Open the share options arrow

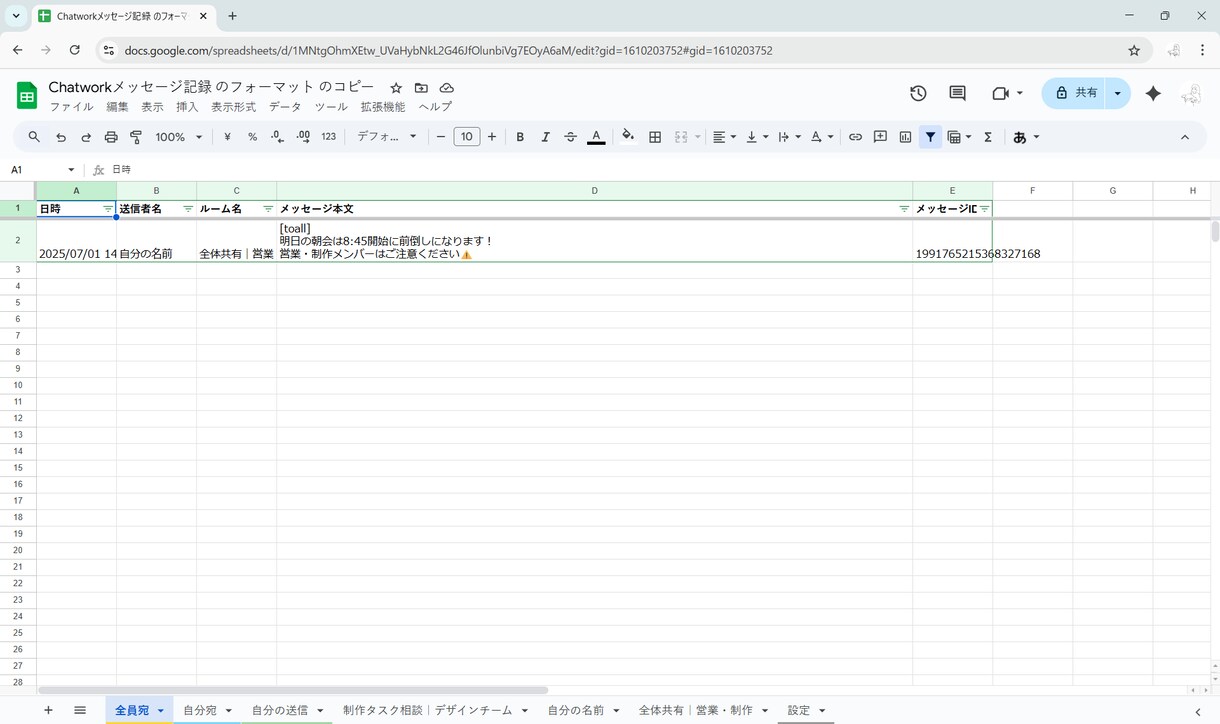[x=1118, y=93]
